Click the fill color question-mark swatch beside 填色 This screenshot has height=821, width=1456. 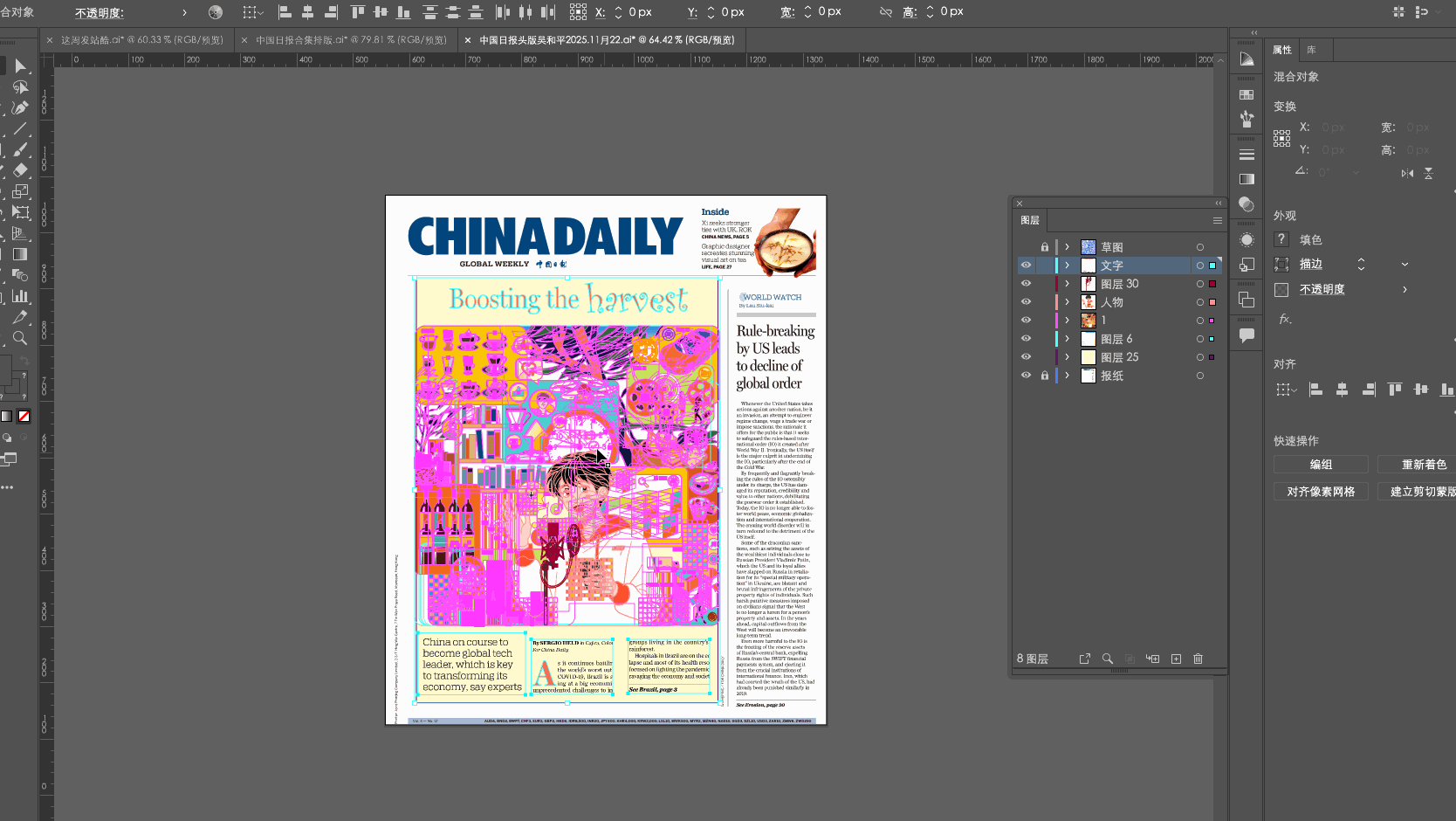point(1281,239)
